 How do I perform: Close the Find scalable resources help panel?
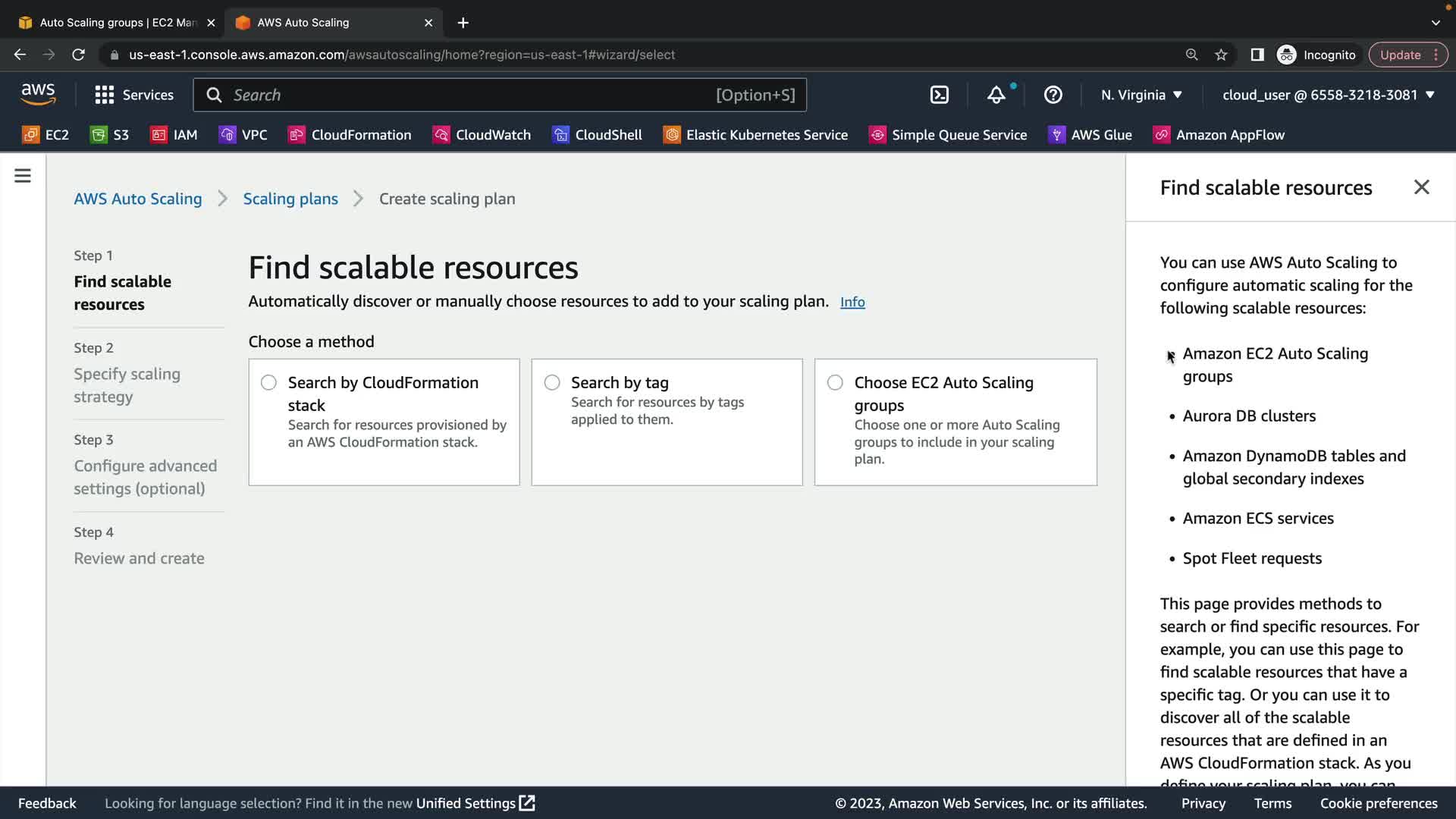point(1421,187)
